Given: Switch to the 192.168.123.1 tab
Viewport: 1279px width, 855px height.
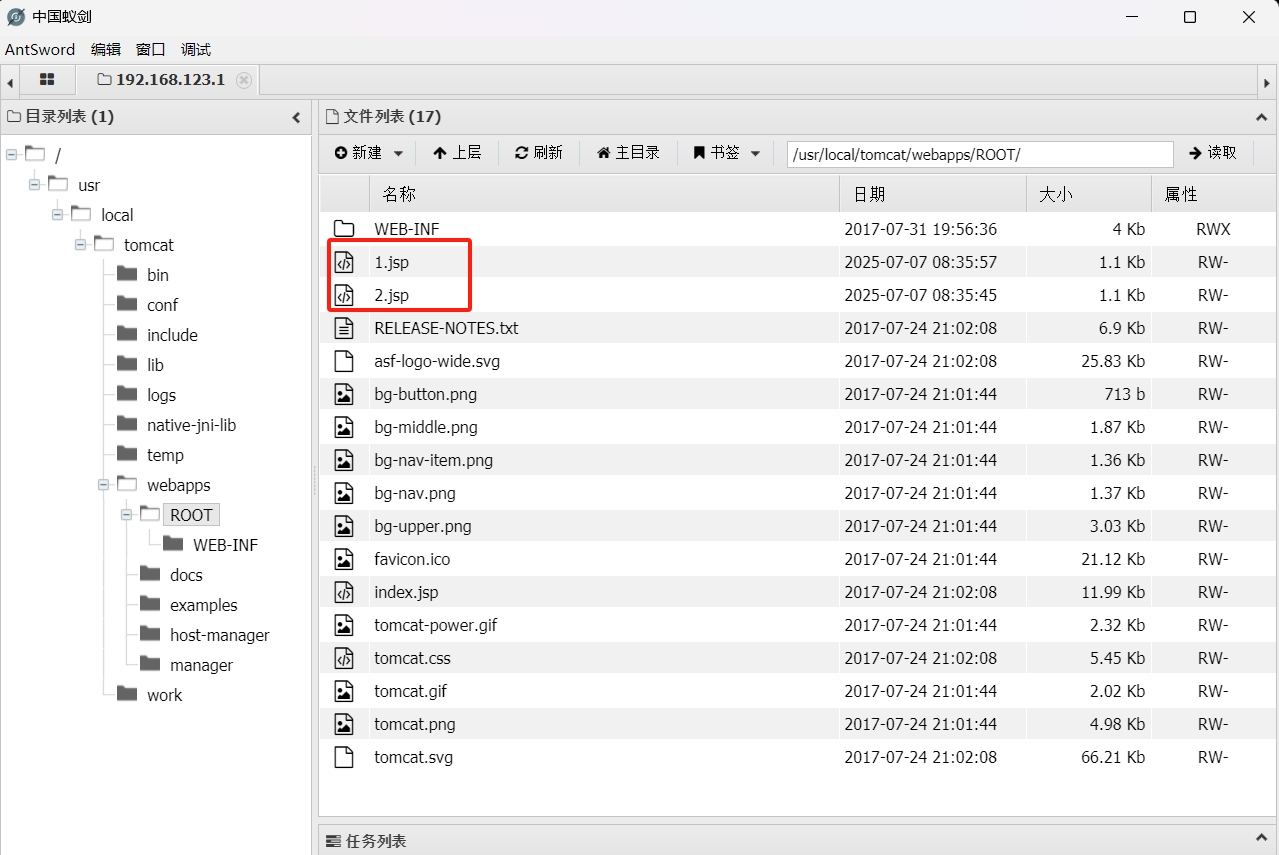Looking at the screenshot, I should [x=170, y=80].
